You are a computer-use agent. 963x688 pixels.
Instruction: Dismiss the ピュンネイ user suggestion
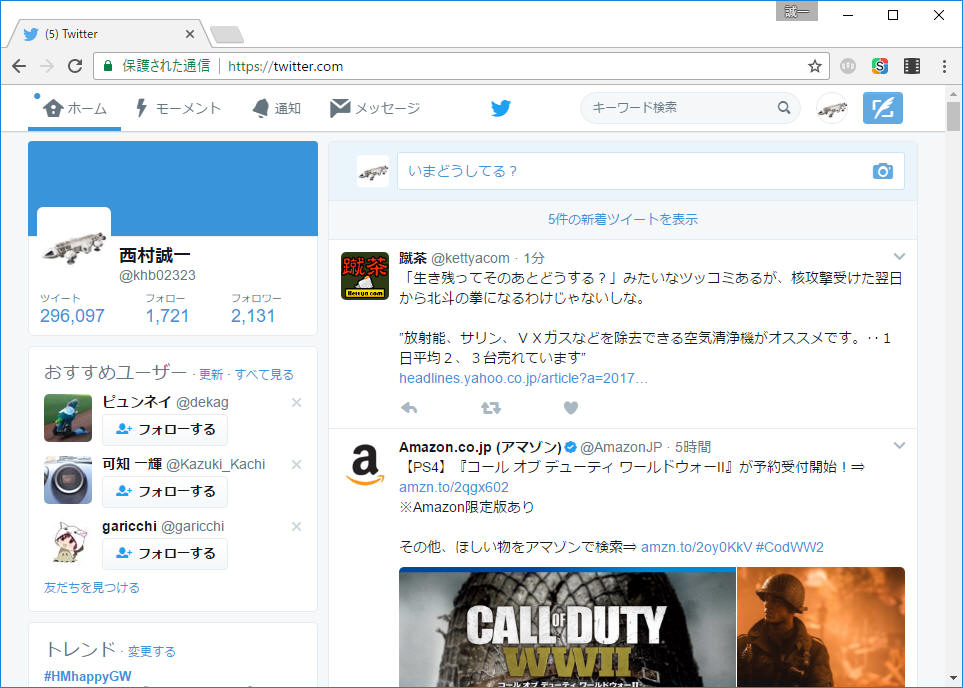[296, 402]
